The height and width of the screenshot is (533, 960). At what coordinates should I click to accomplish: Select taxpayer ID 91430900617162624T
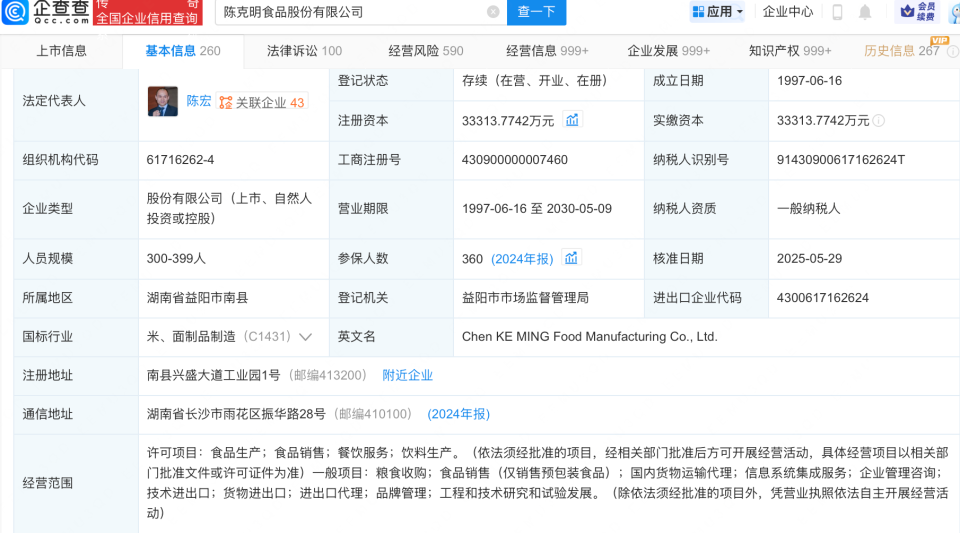pyautogui.click(x=841, y=160)
